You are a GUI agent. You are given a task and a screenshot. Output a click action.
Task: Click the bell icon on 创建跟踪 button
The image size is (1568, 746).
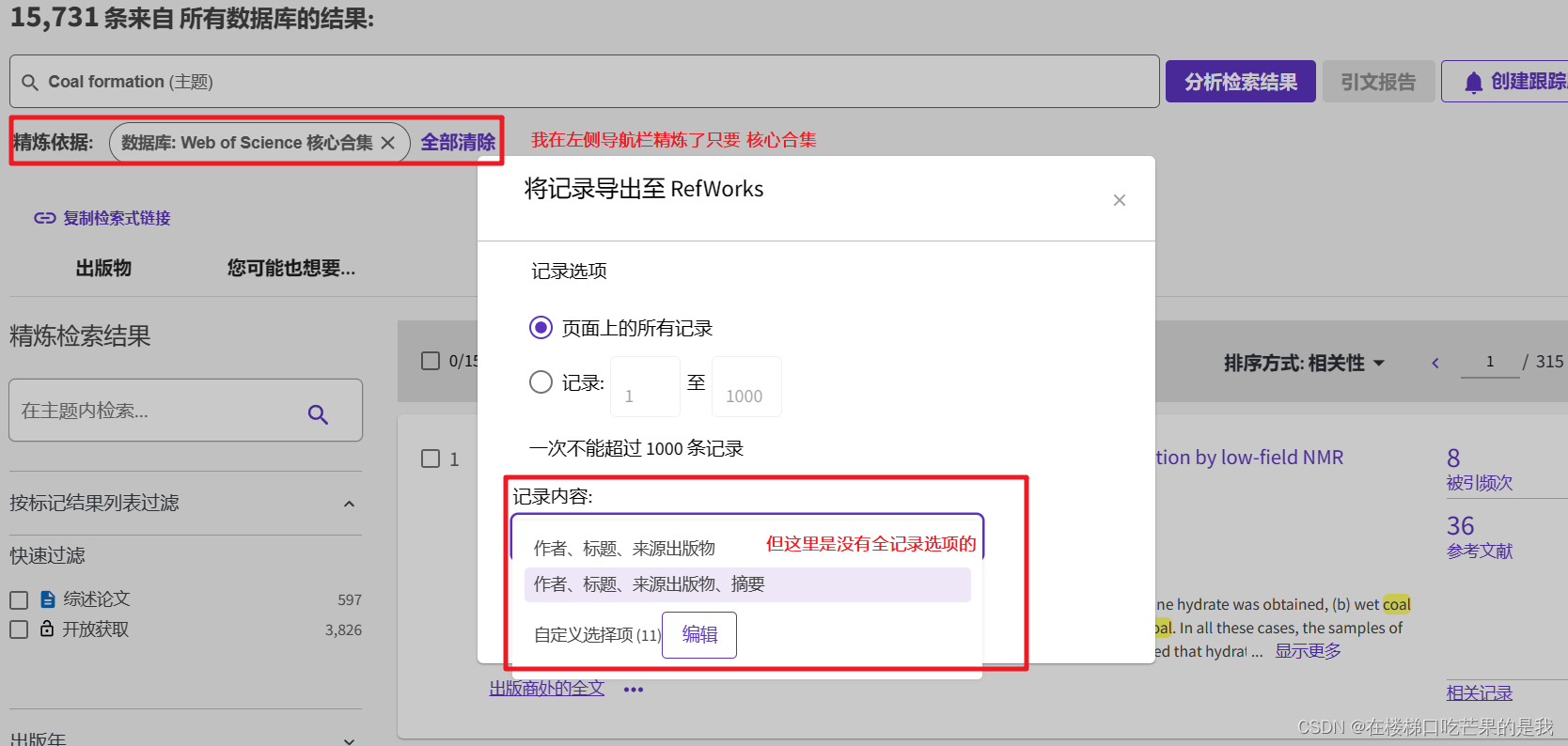(x=1473, y=83)
